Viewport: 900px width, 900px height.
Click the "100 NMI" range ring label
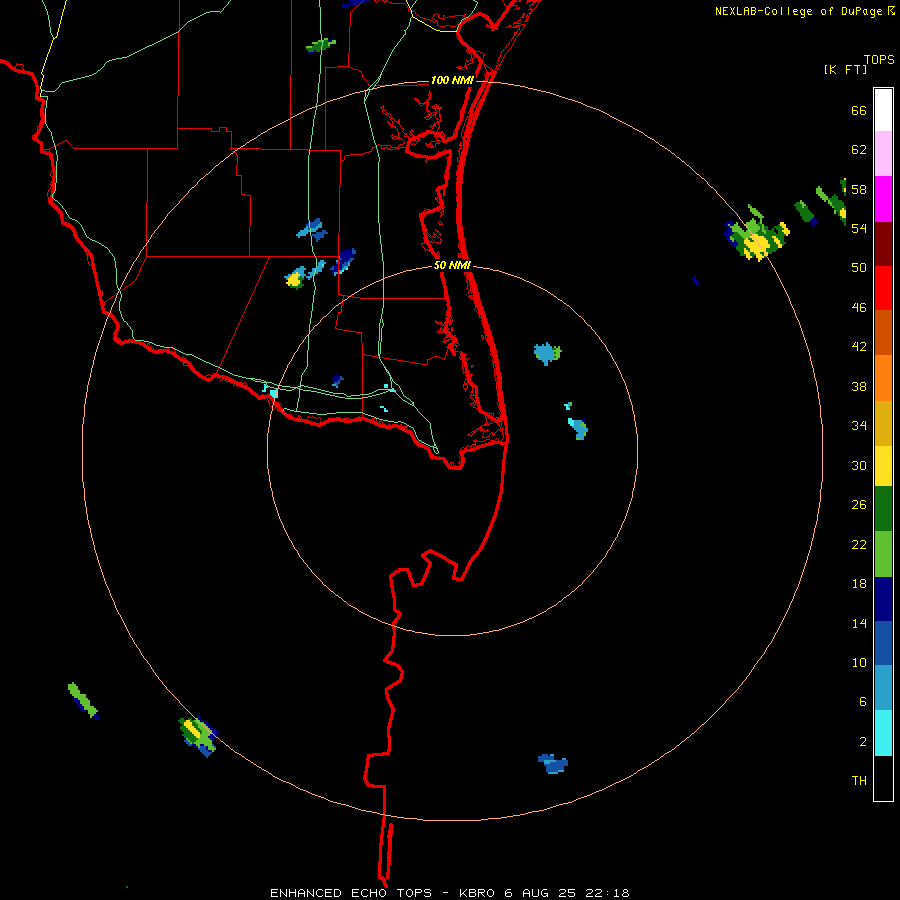pyautogui.click(x=452, y=80)
